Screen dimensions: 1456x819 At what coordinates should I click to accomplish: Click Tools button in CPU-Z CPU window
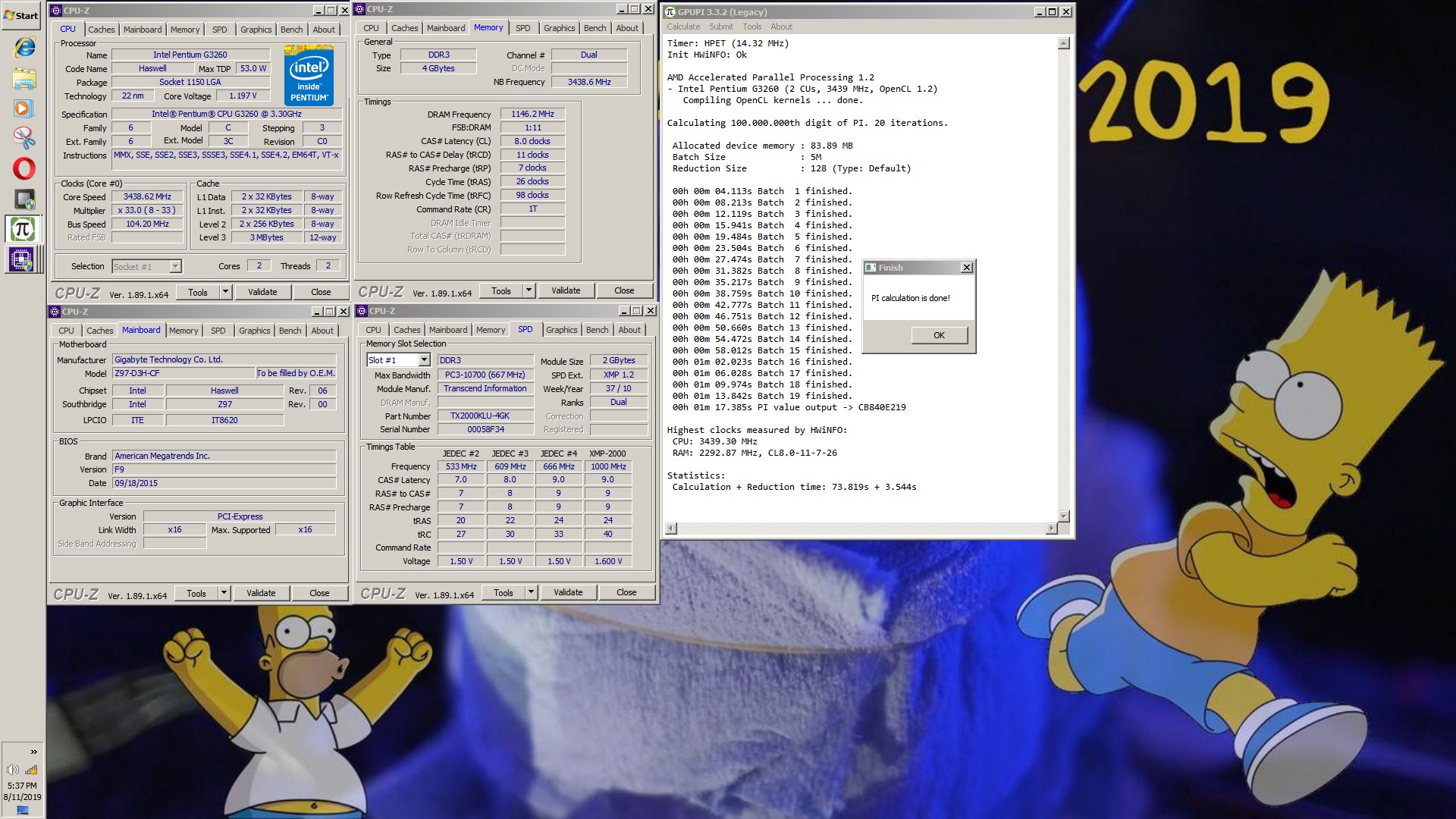click(x=198, y=292)
